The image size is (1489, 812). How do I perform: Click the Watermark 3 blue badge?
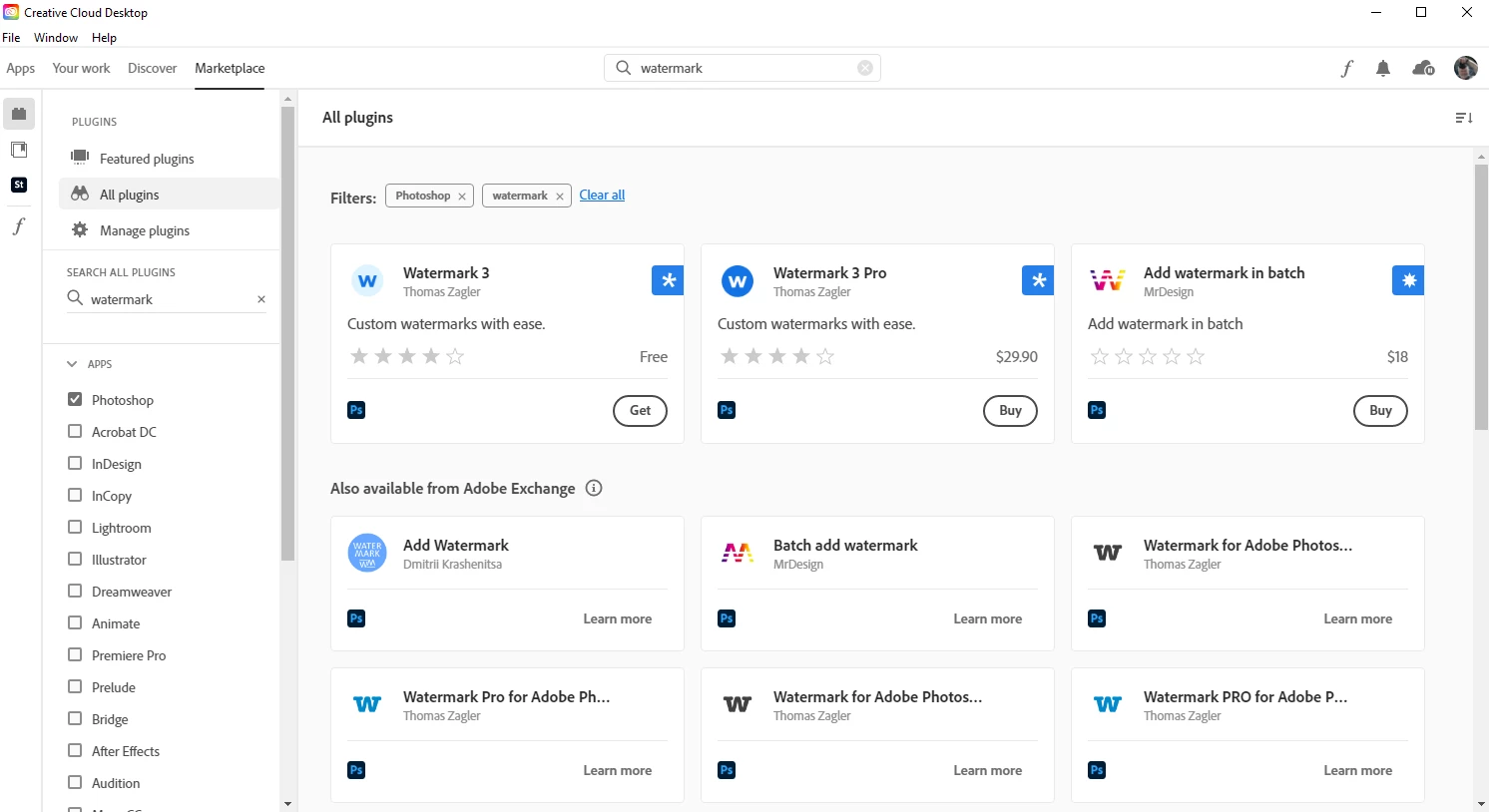point(668,280)
